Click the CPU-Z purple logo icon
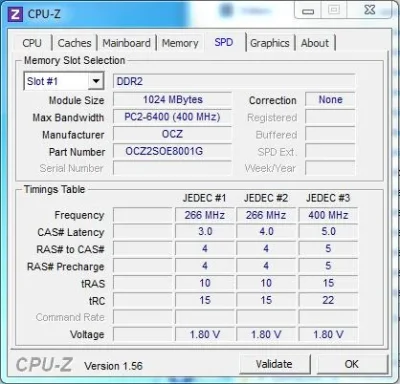Image resolution: width=400 pixels, height=384 pixels. (x=15, y=14)
